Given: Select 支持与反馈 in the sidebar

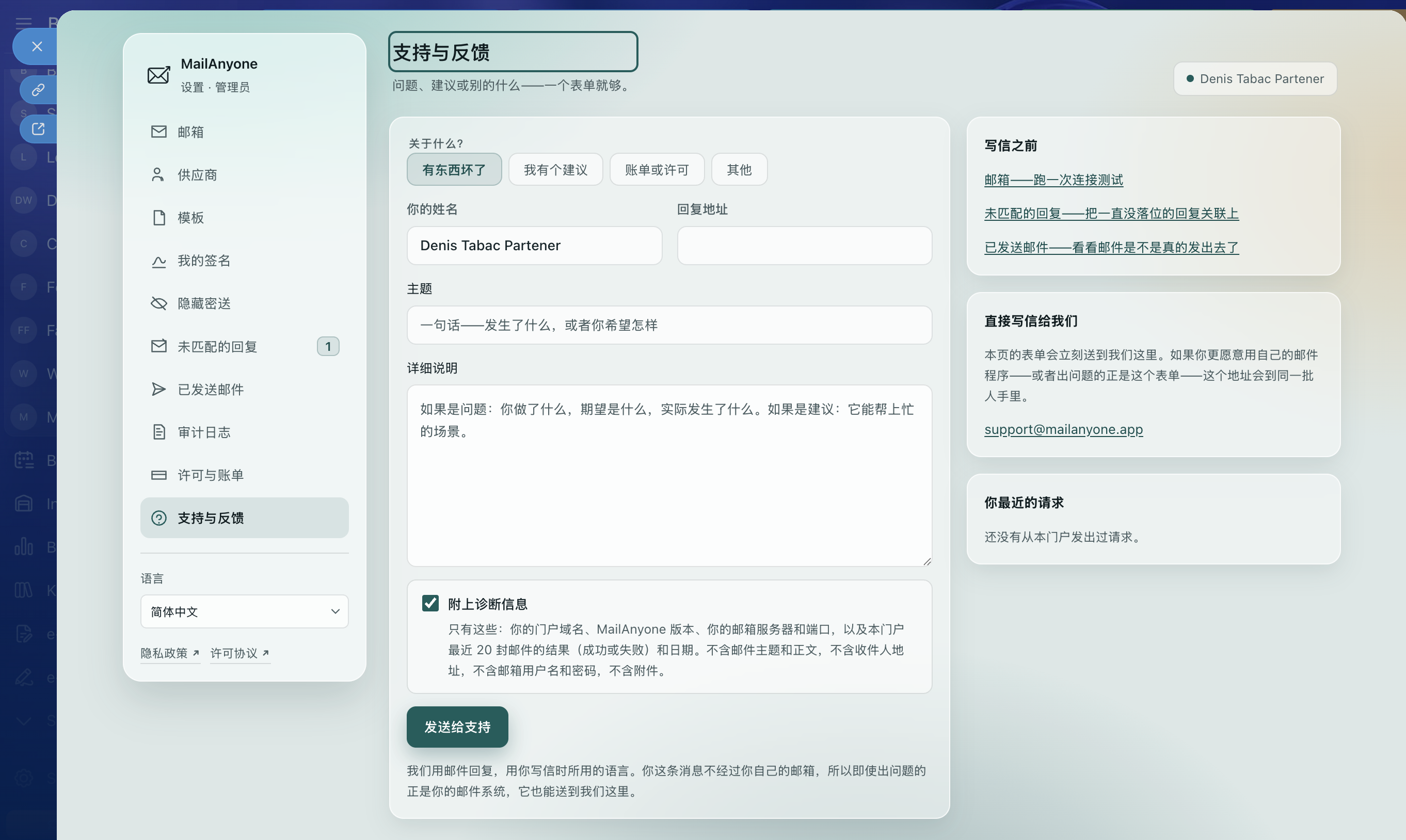Looking at the screenshot, I should 245,518.
